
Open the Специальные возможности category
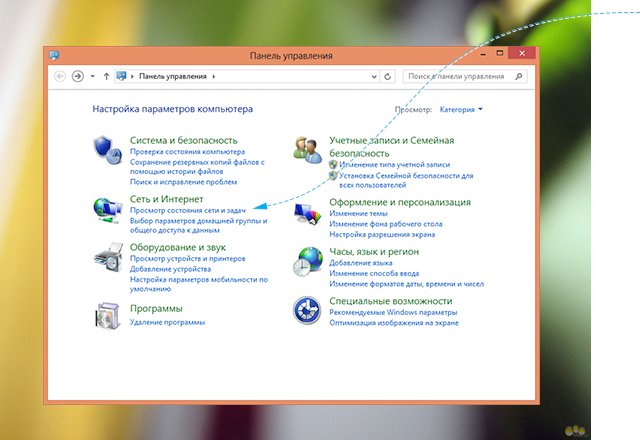click(x=391, y=301)
